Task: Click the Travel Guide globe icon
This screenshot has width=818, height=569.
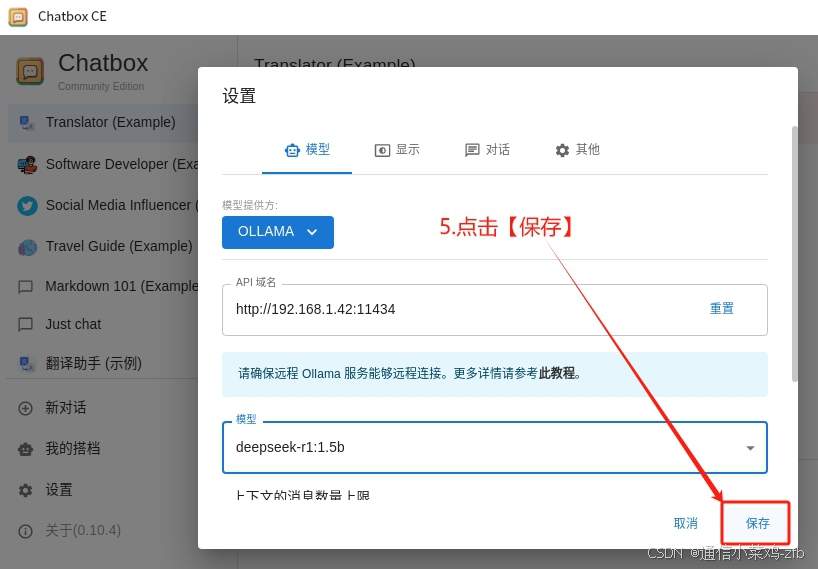Action: (x=27, y=247)
